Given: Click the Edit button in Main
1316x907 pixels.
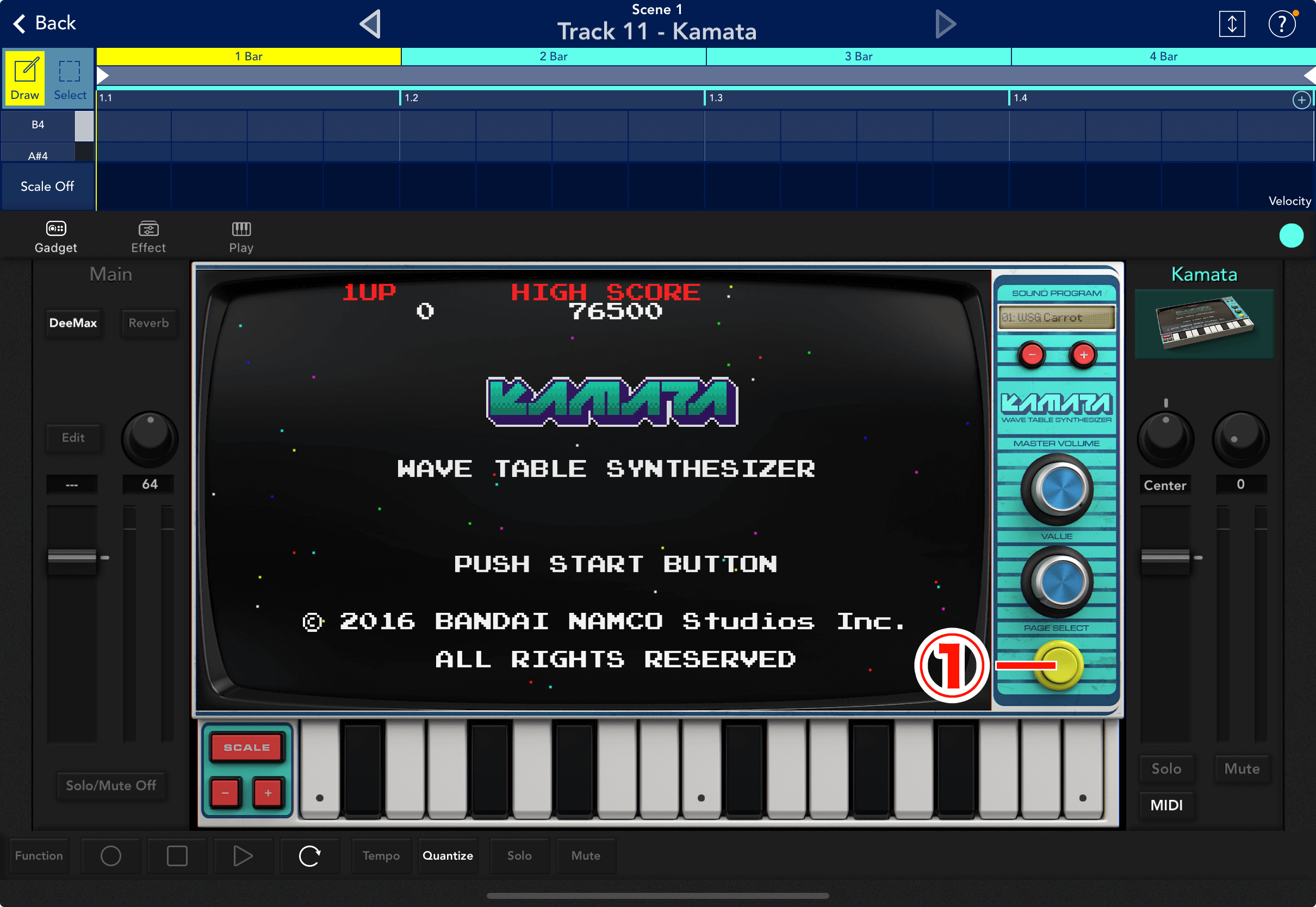Looking at the screenshot, I should click(x=73, y=438).
